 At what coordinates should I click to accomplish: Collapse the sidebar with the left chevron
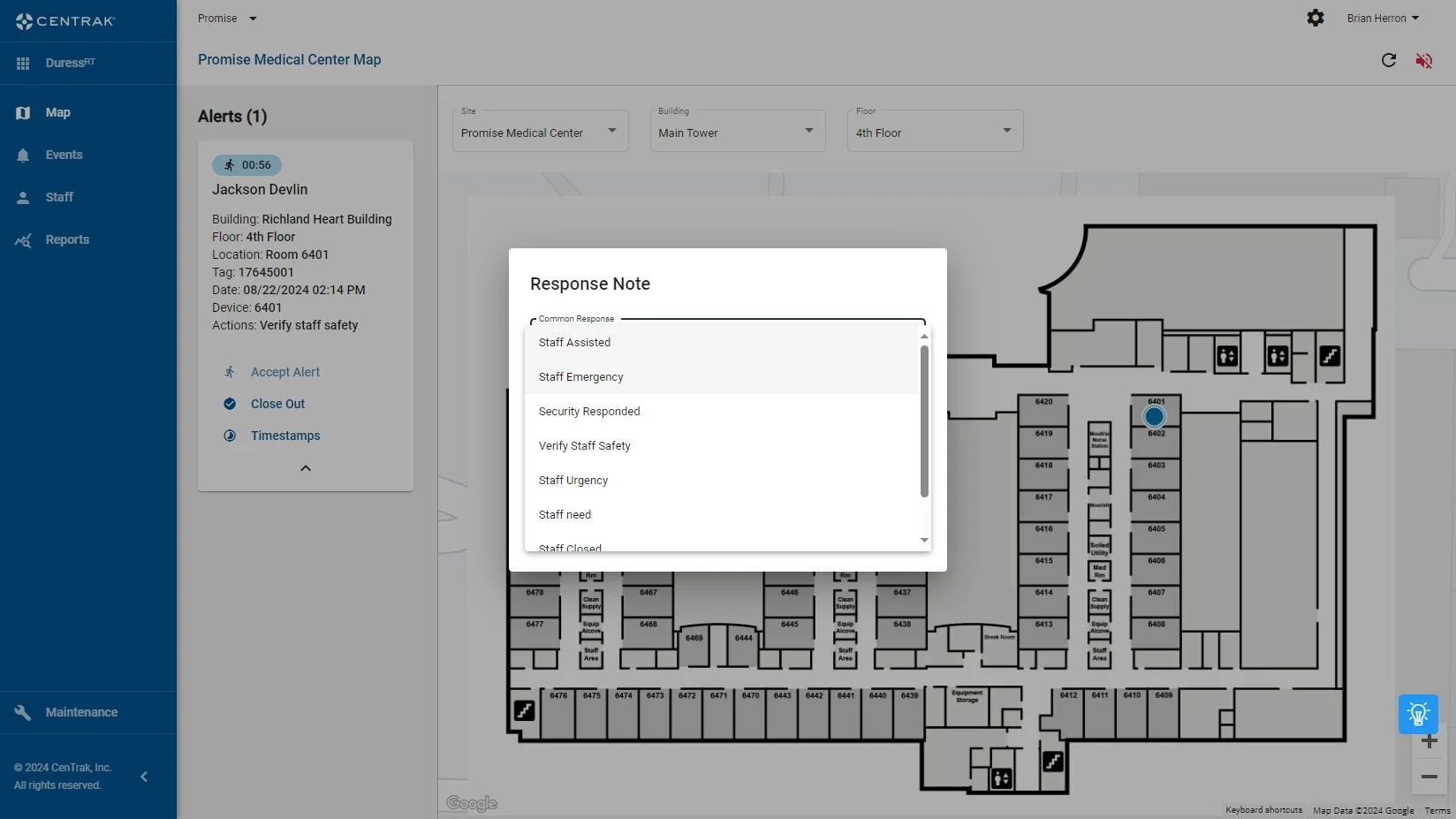point(144,777)
